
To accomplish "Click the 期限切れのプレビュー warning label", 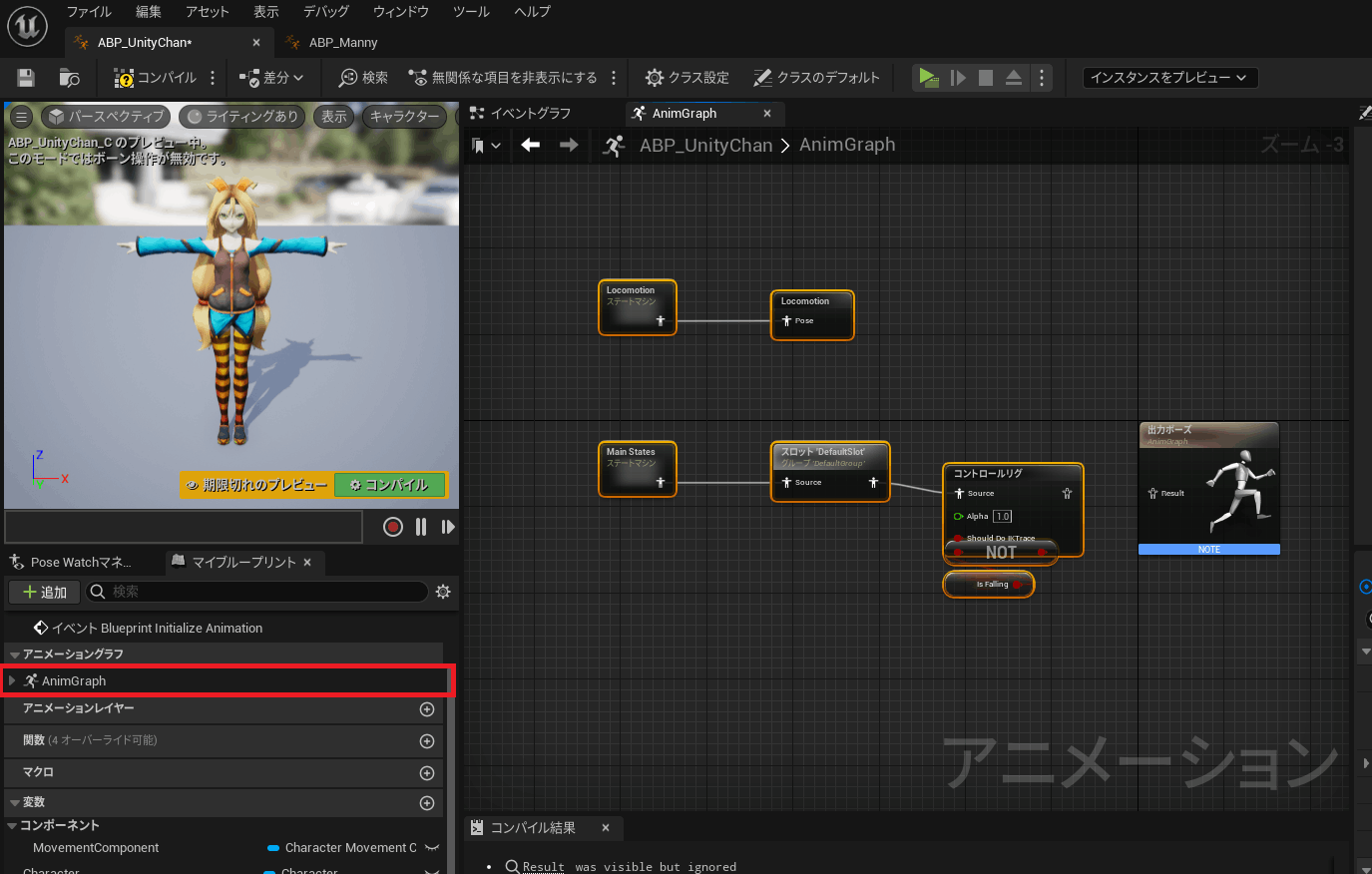I will point(257,485).
